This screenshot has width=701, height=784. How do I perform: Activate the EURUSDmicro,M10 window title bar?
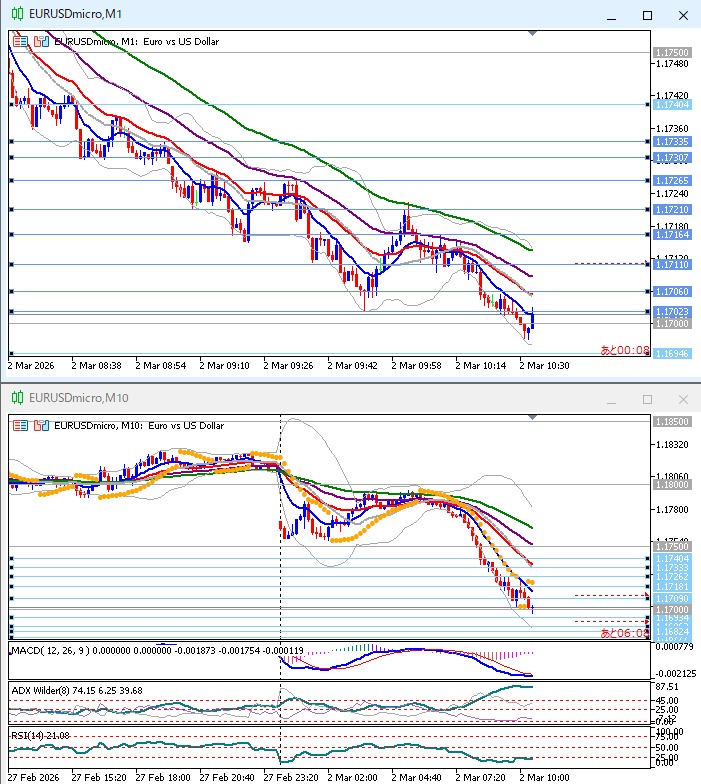(x=300, y=398)
